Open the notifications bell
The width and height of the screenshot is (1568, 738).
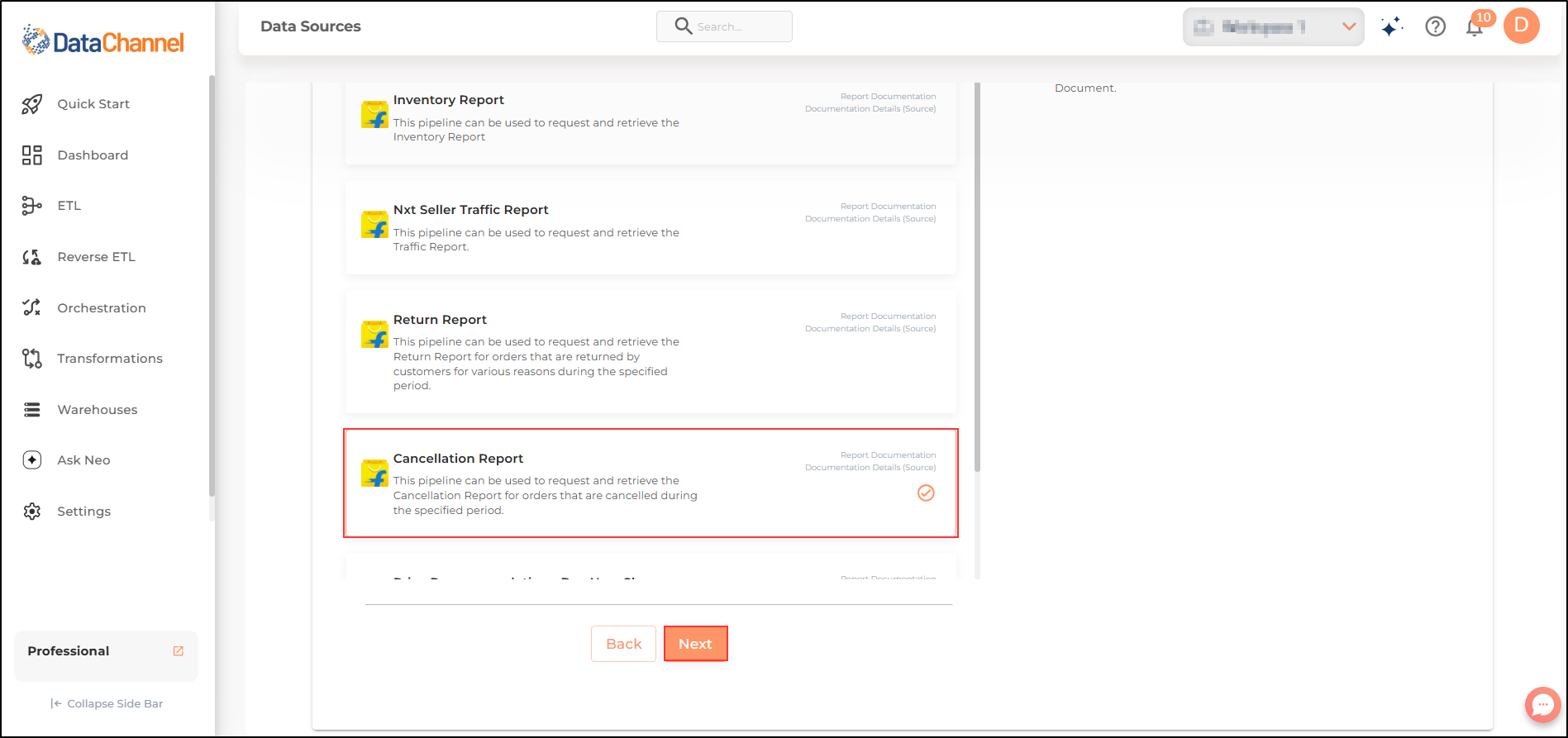1475,27
